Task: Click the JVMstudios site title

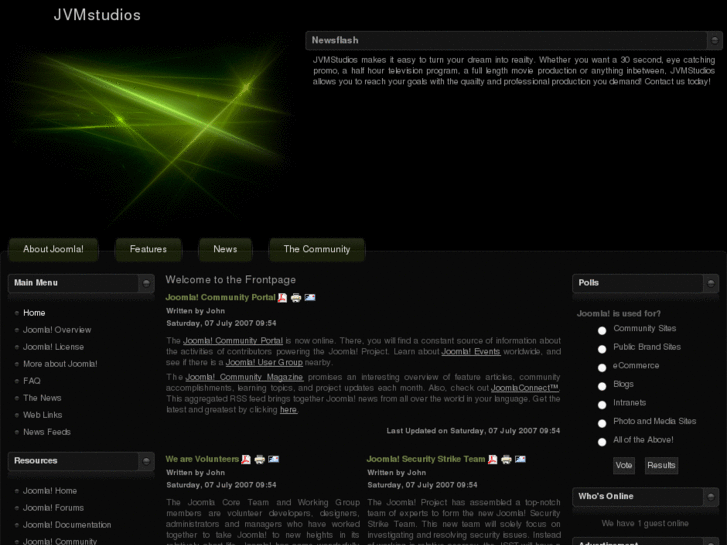Action: point(97,15)
